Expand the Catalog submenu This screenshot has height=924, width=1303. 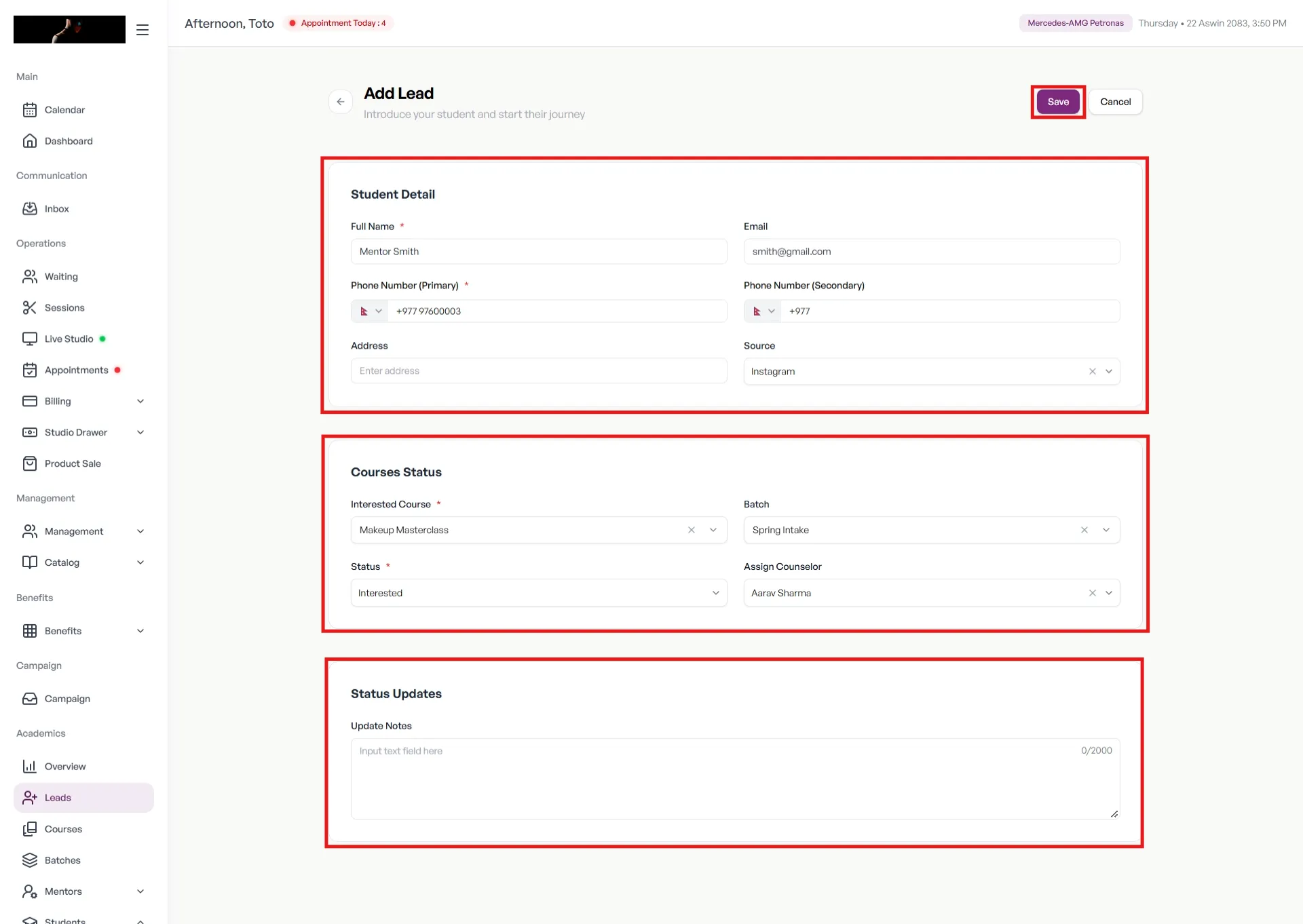click(x=140, y=563)
